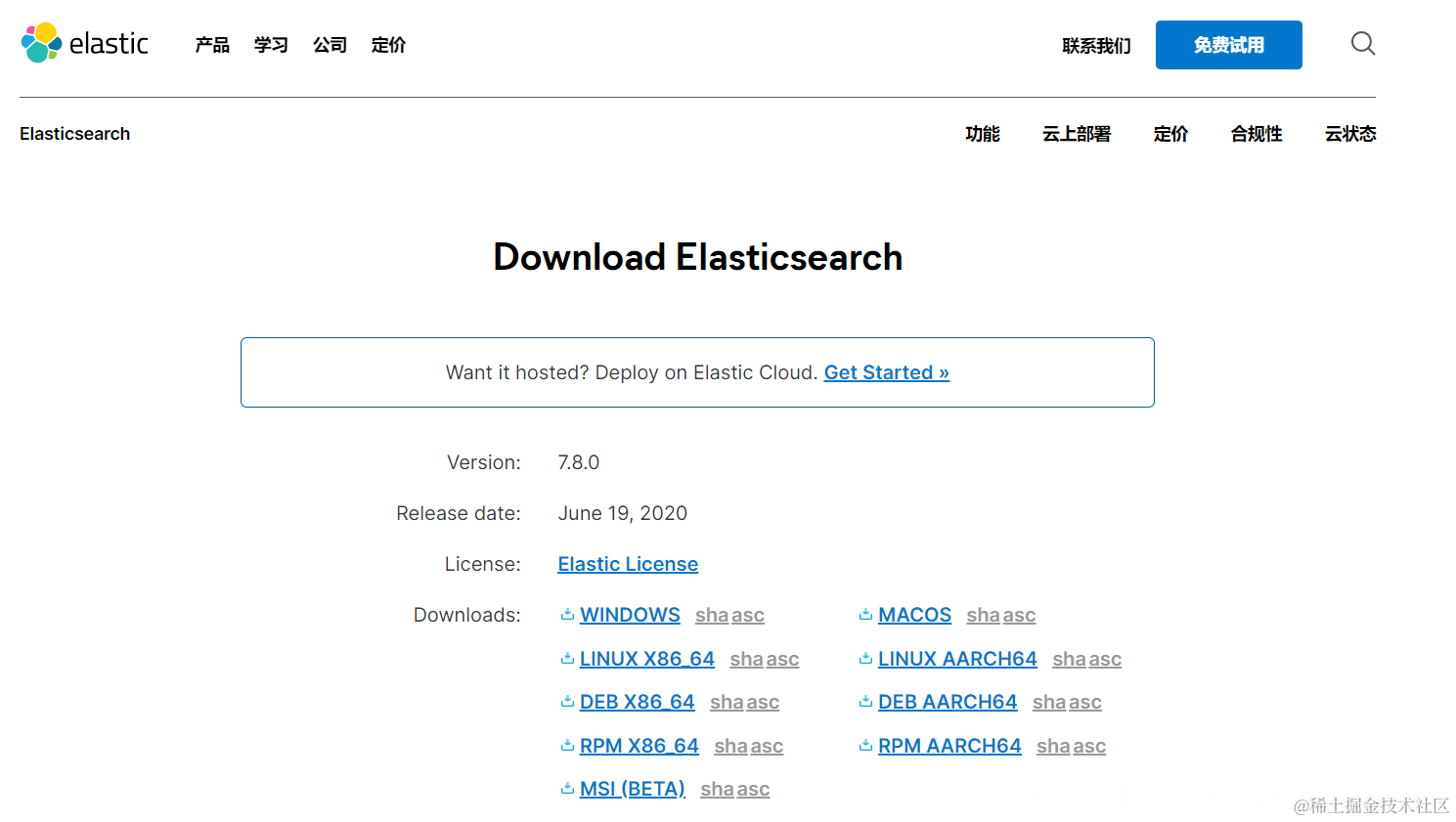Click the blue 免费试用 button
The width and height of the screenshot is (1456, 822).
(1228, 45)
